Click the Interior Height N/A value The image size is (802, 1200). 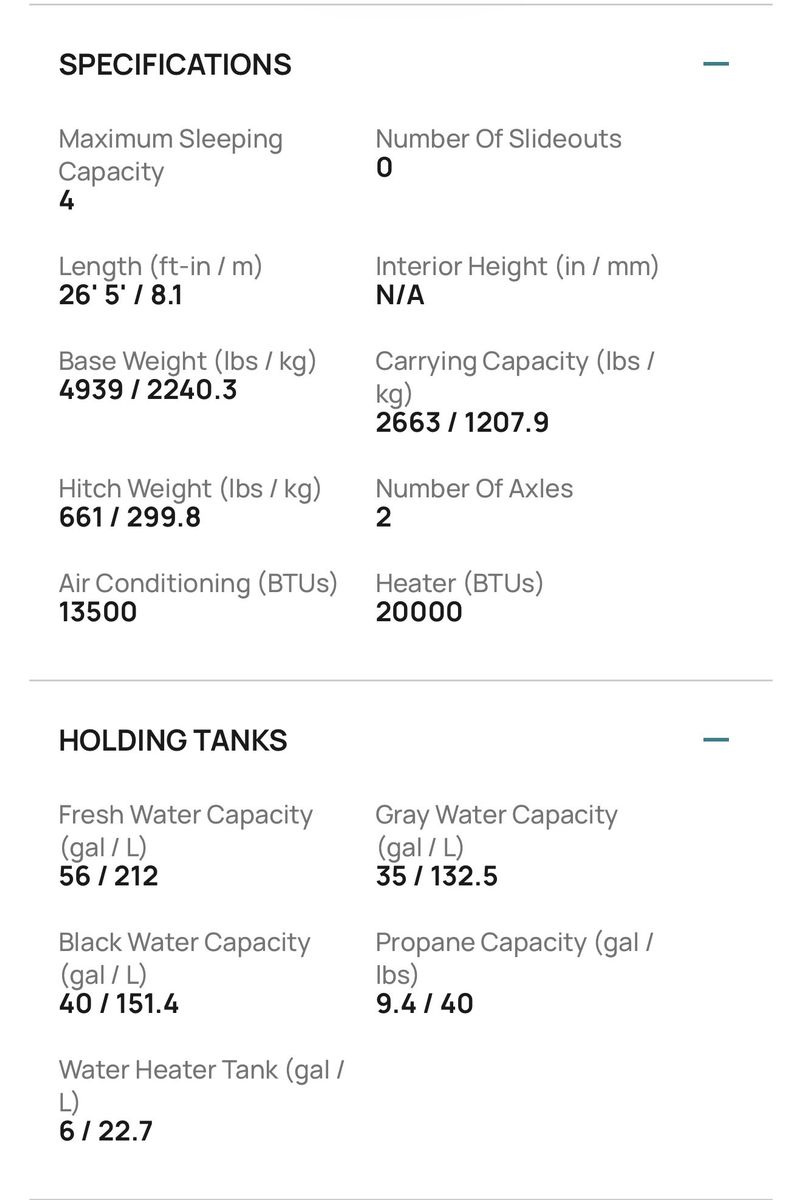[400, 296]
